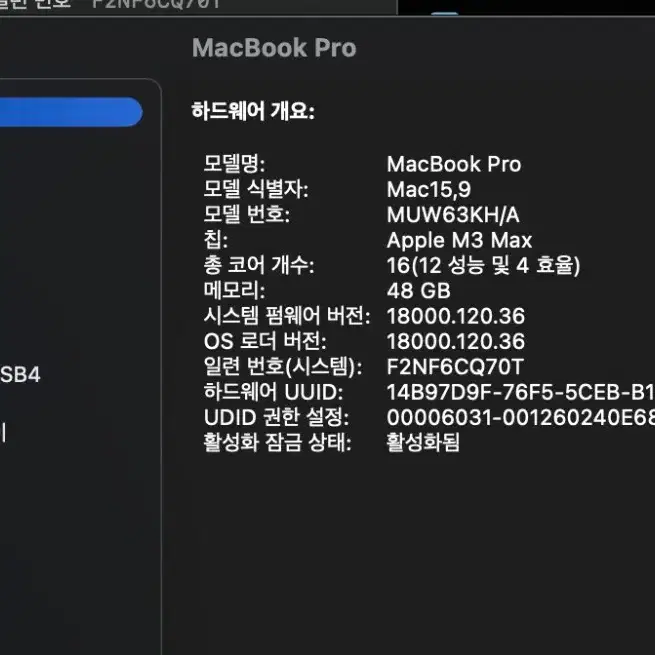Image resolution: width=655 pixels, height=655 pixels.
Task: Select the 48 GB memory value
Action: [419, 291]
